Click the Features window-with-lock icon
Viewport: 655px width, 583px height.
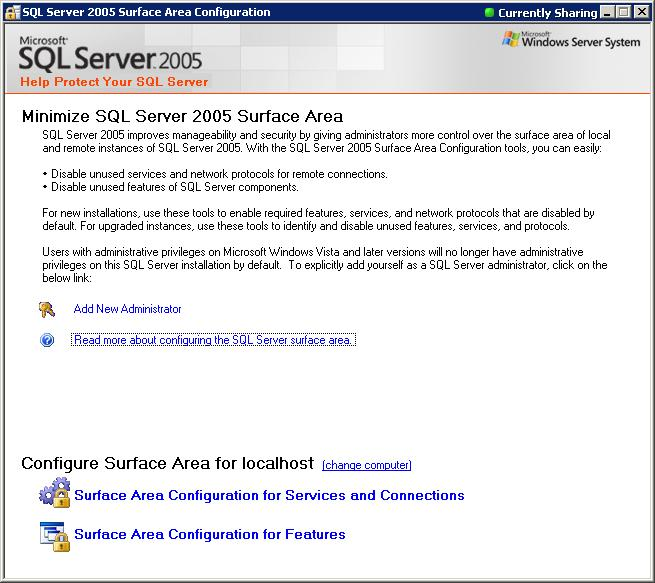55,536
